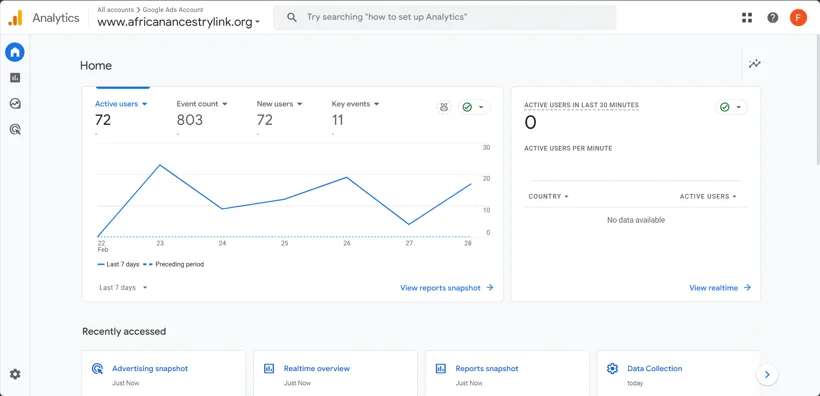Open View reports snapshot link
The image size is (820, 396).
point(447,288)
